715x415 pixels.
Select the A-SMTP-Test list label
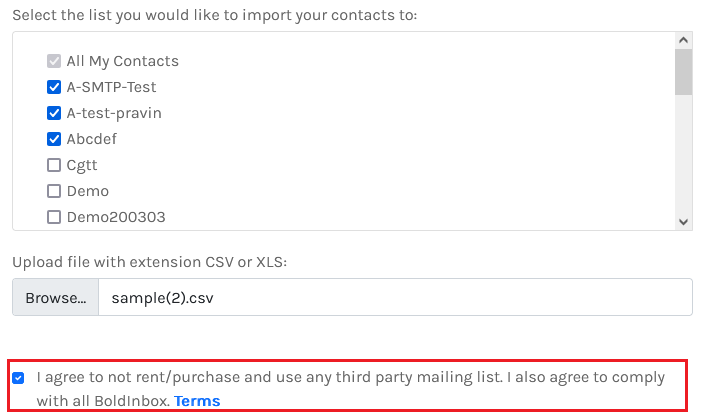pos(111,87)
